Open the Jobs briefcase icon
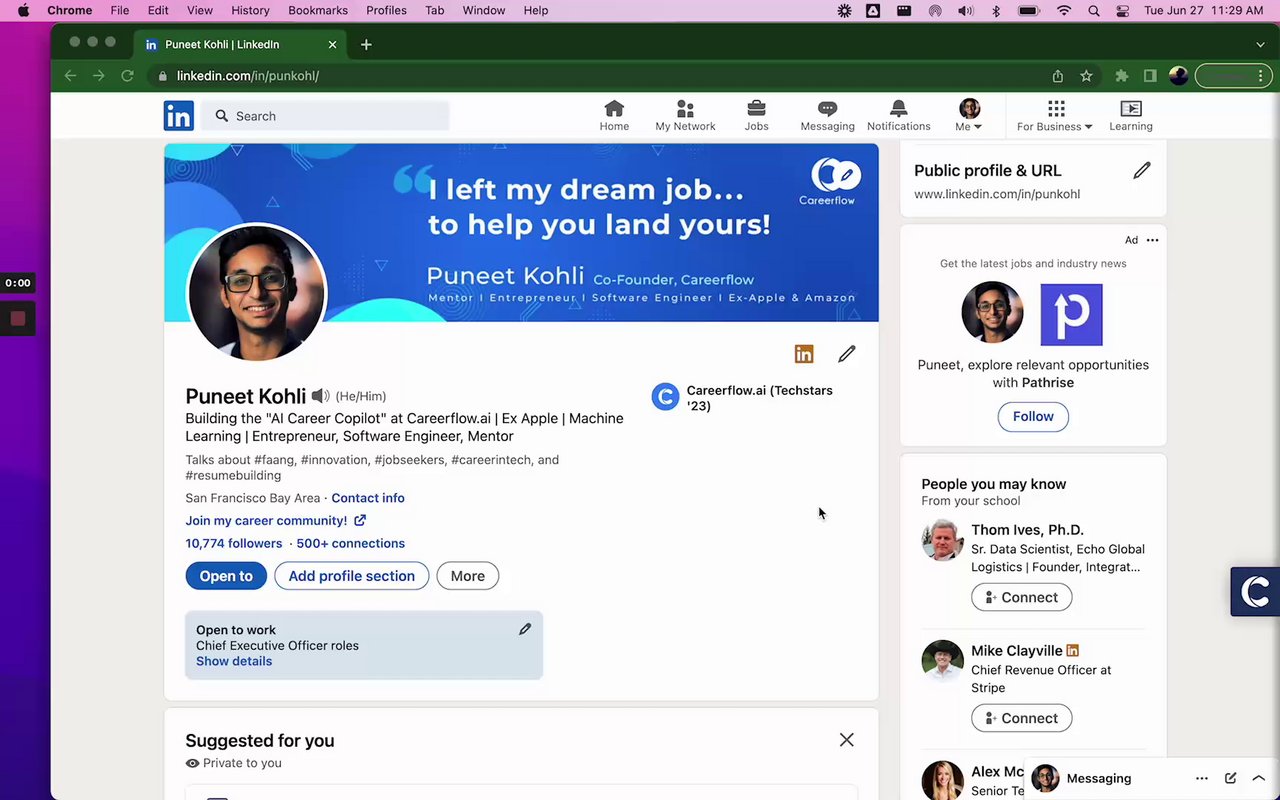Screen dimensions: 1280x800 point(756,115)
